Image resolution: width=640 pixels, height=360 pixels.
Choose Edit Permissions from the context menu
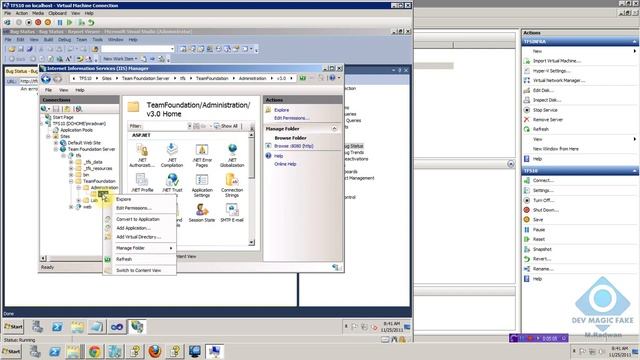coord(140,208)
